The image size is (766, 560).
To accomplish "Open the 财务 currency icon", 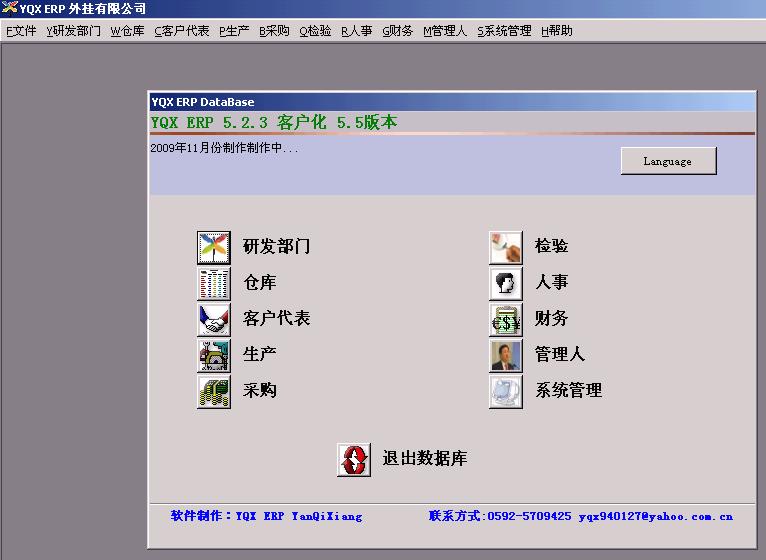I will [506, 319].
